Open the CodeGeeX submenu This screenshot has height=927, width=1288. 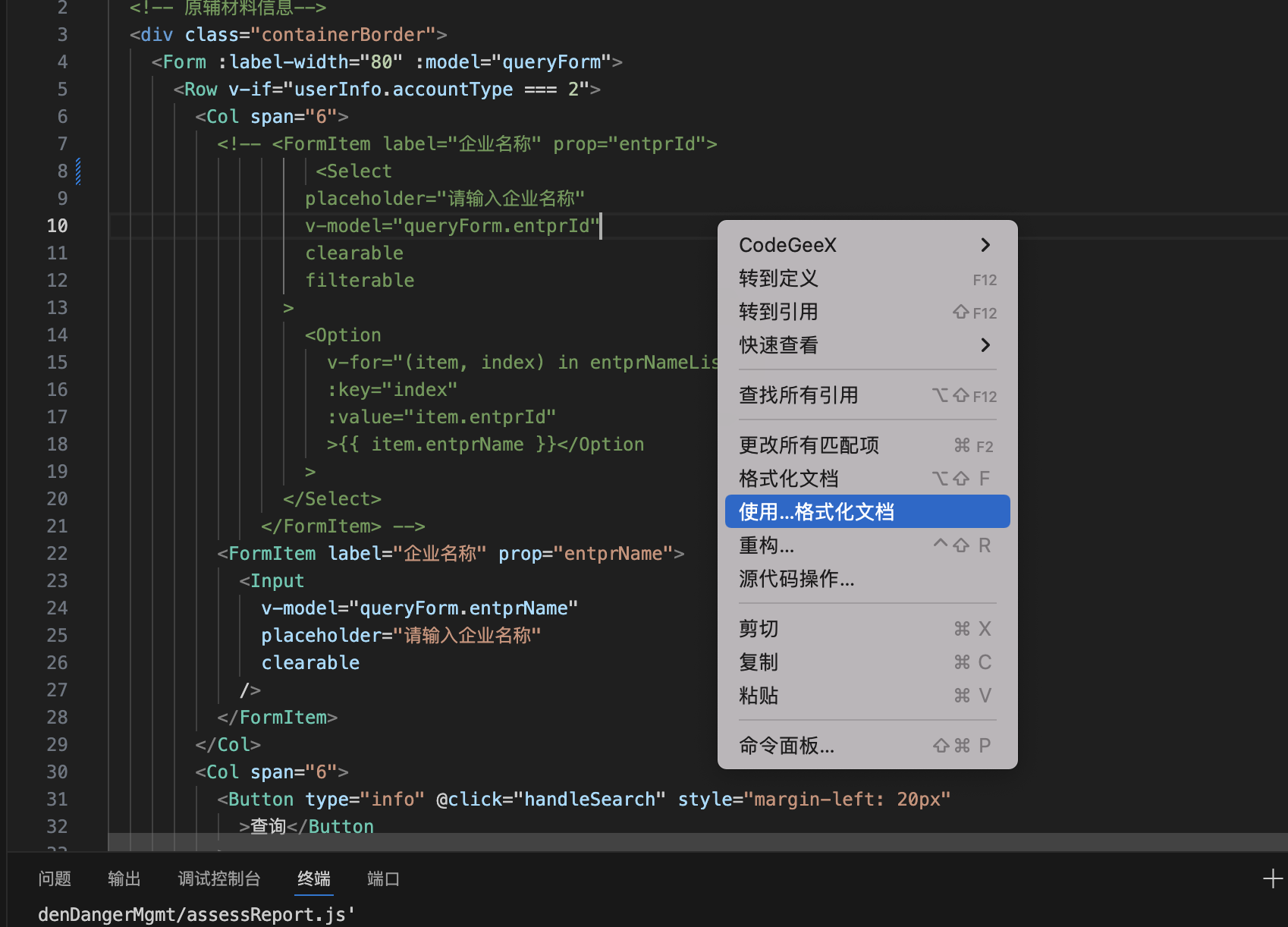pos(867,245)
